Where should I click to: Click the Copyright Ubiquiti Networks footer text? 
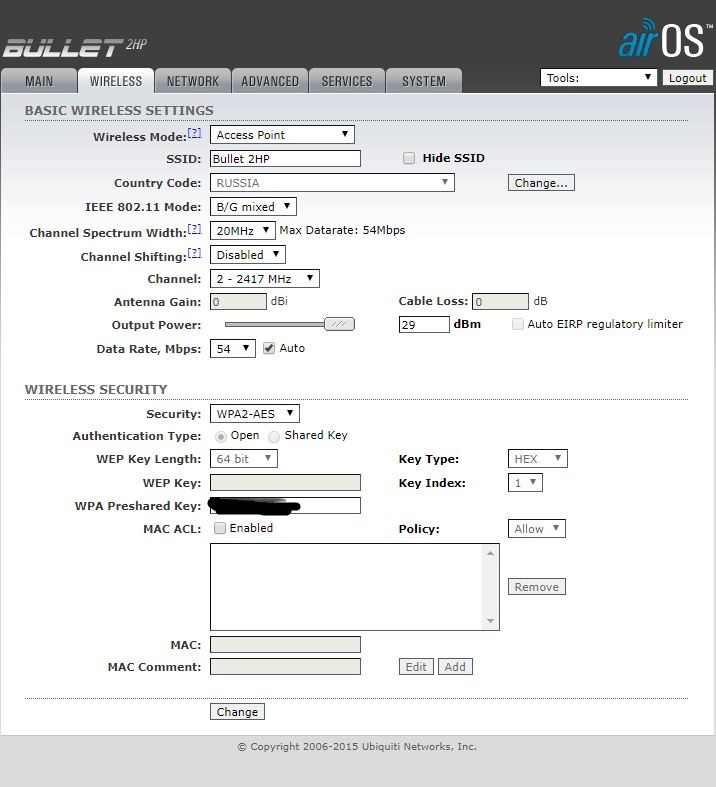(357, 747)
